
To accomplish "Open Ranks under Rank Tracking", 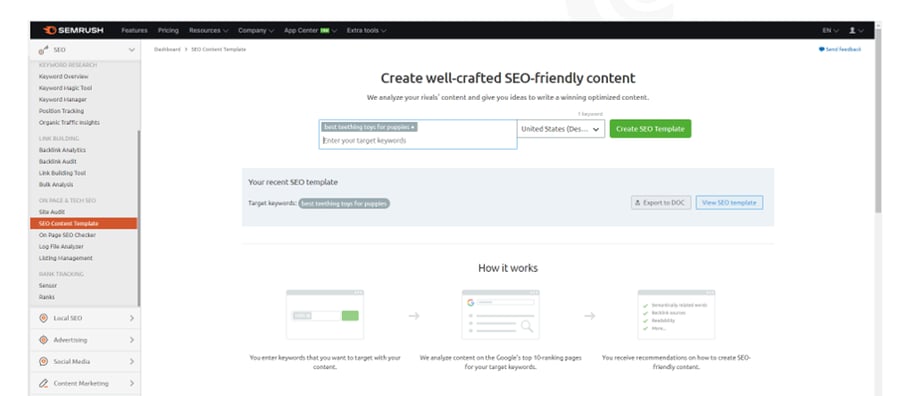I will click(x=46, y=297).
